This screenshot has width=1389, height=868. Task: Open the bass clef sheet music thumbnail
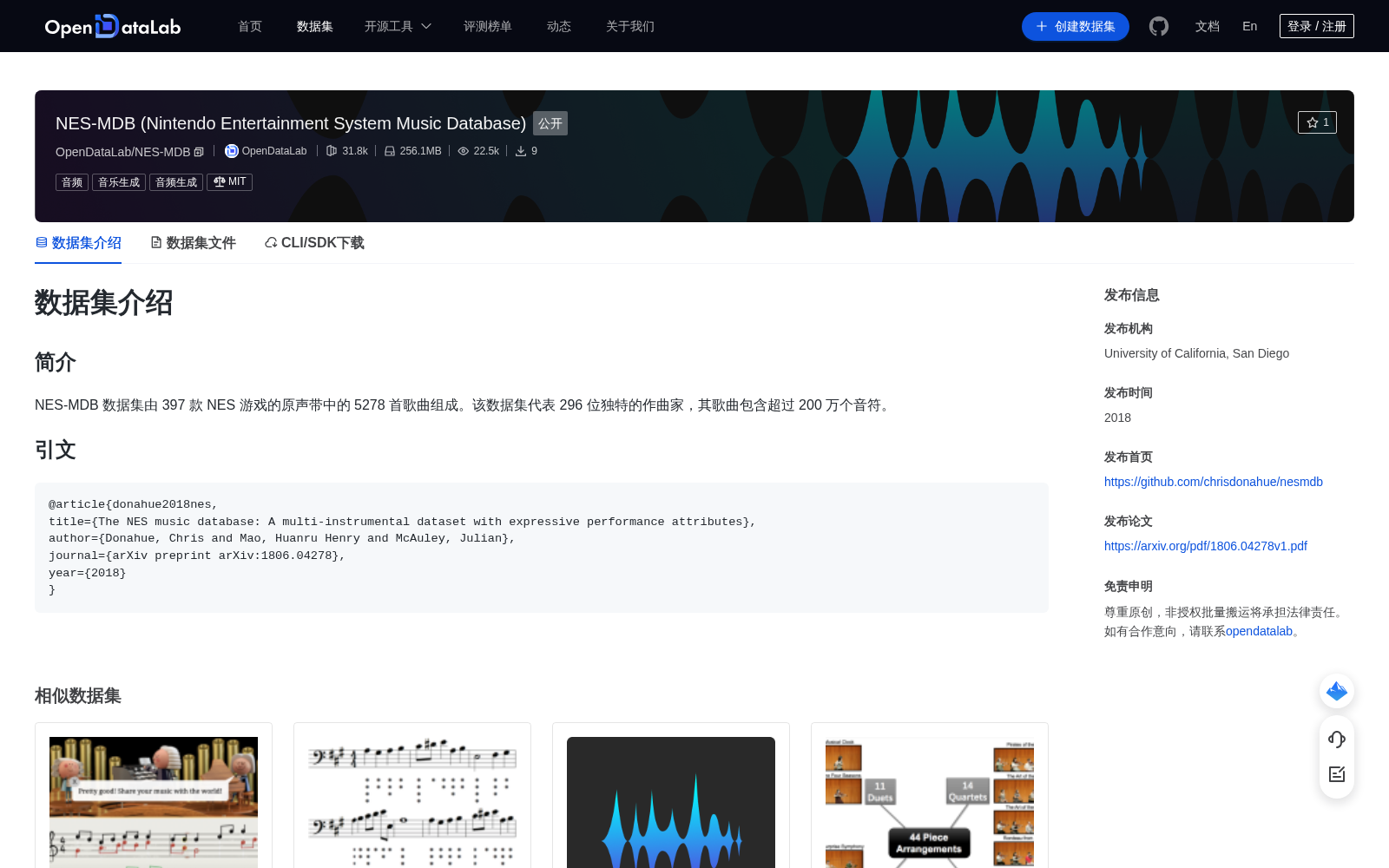coord(412,802)
